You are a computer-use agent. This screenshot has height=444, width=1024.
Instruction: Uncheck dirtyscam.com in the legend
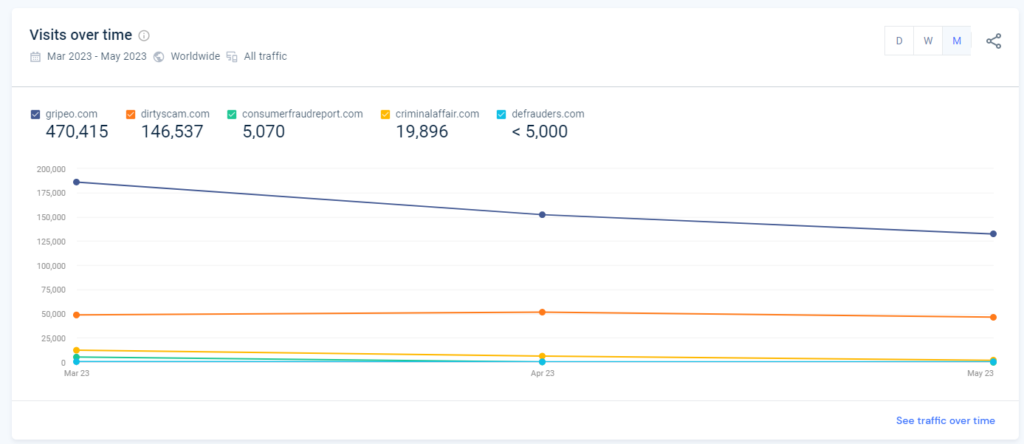click(131, 114)
